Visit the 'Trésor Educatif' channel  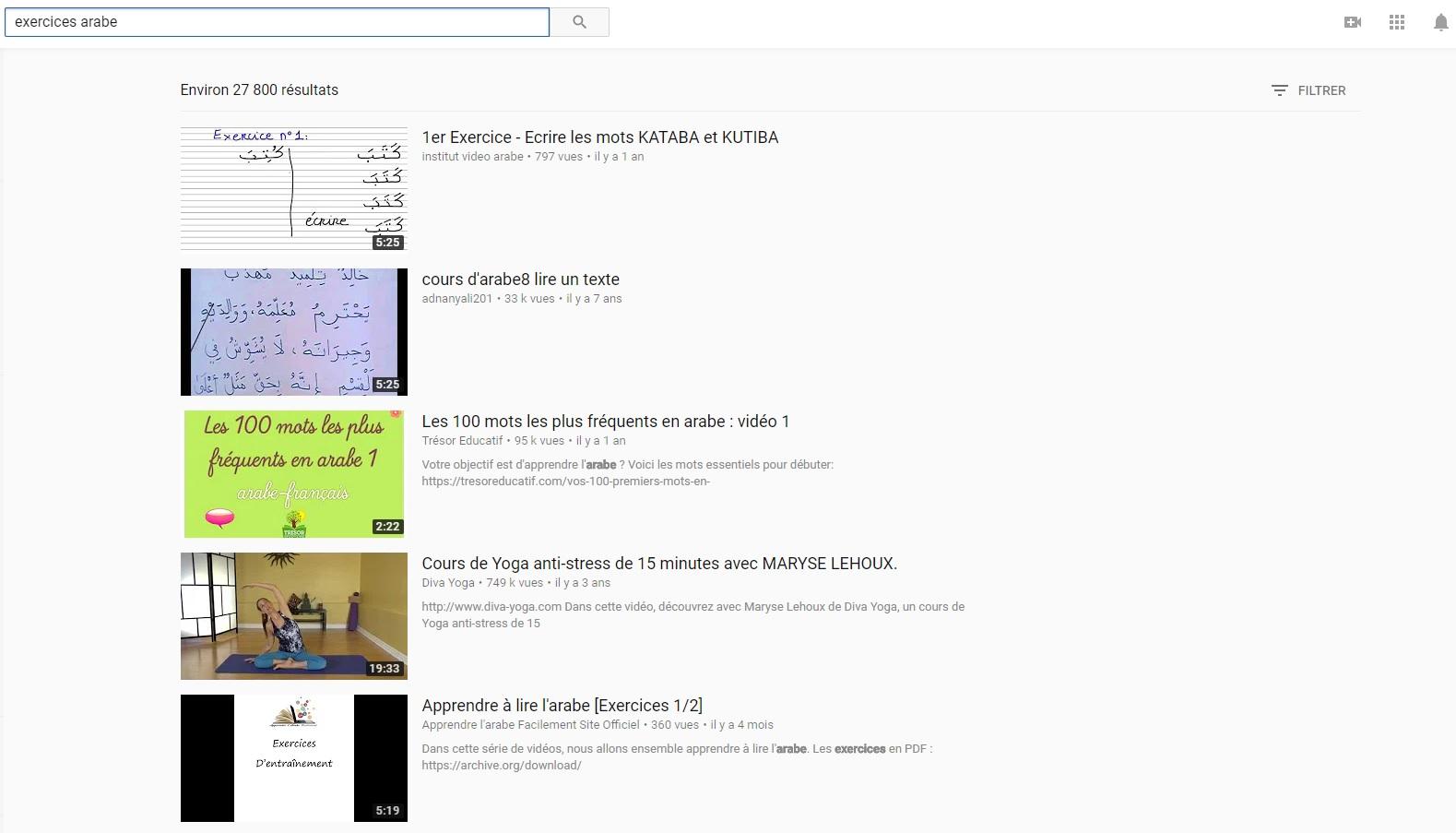(462, 441)
